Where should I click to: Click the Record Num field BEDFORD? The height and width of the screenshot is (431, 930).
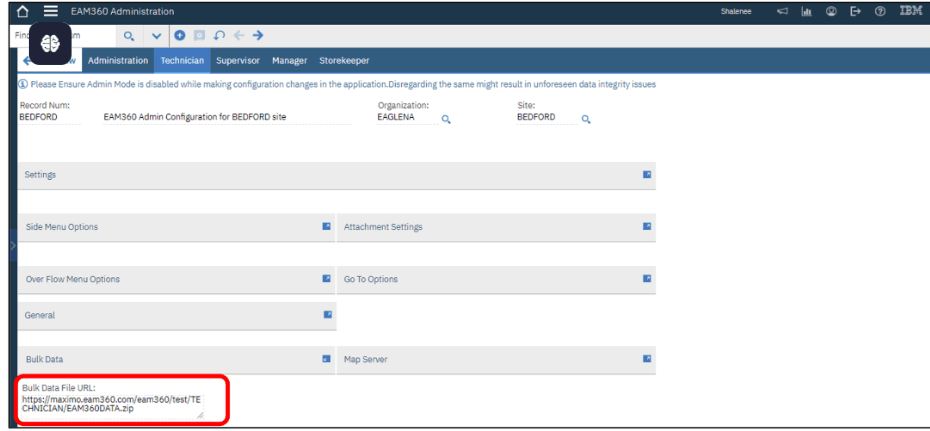[49, 117]
